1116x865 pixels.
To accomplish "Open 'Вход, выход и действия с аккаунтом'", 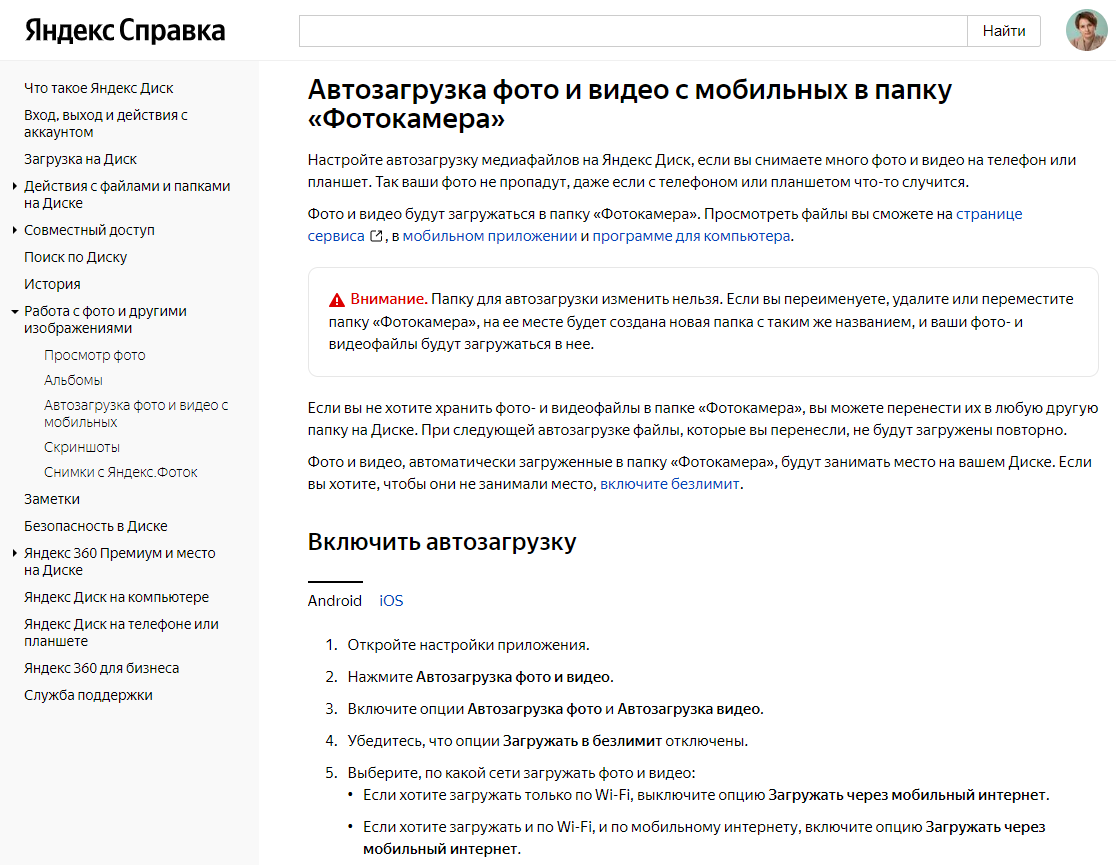I will click(x=106, y=123).
